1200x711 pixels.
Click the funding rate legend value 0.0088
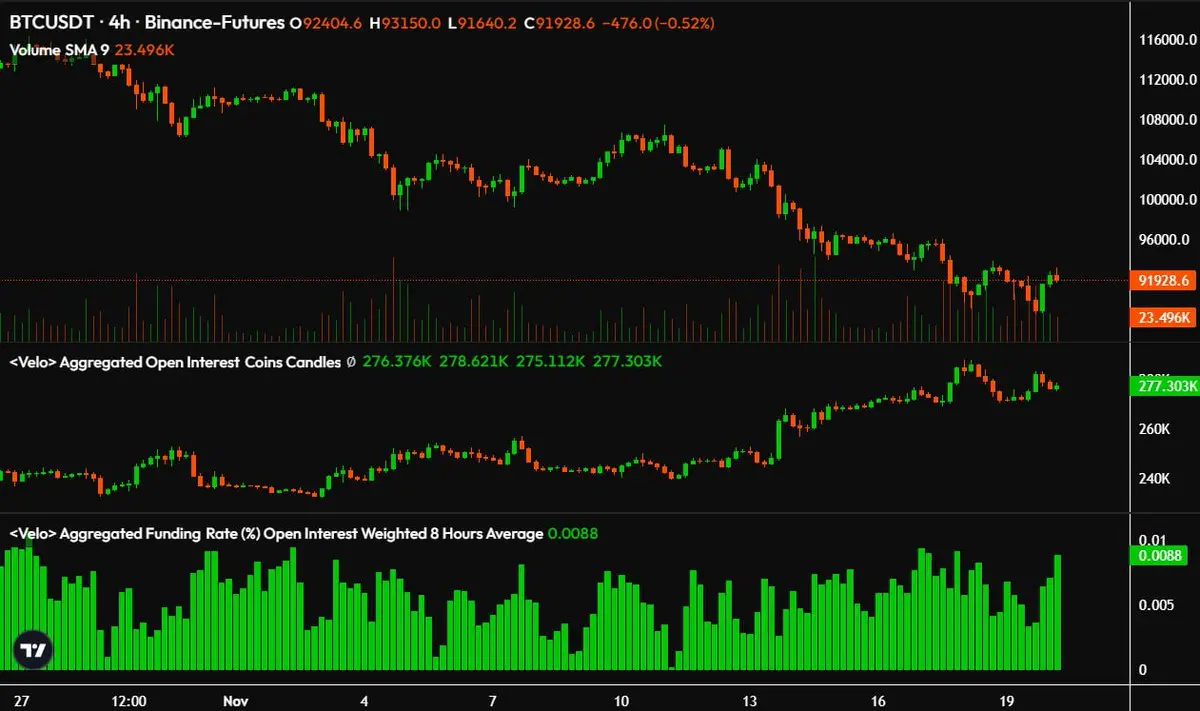click(573, 534)
